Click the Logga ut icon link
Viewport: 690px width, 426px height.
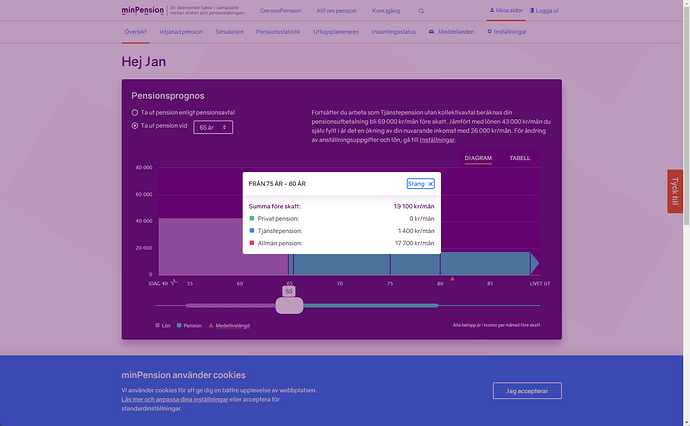pos(546,10)
